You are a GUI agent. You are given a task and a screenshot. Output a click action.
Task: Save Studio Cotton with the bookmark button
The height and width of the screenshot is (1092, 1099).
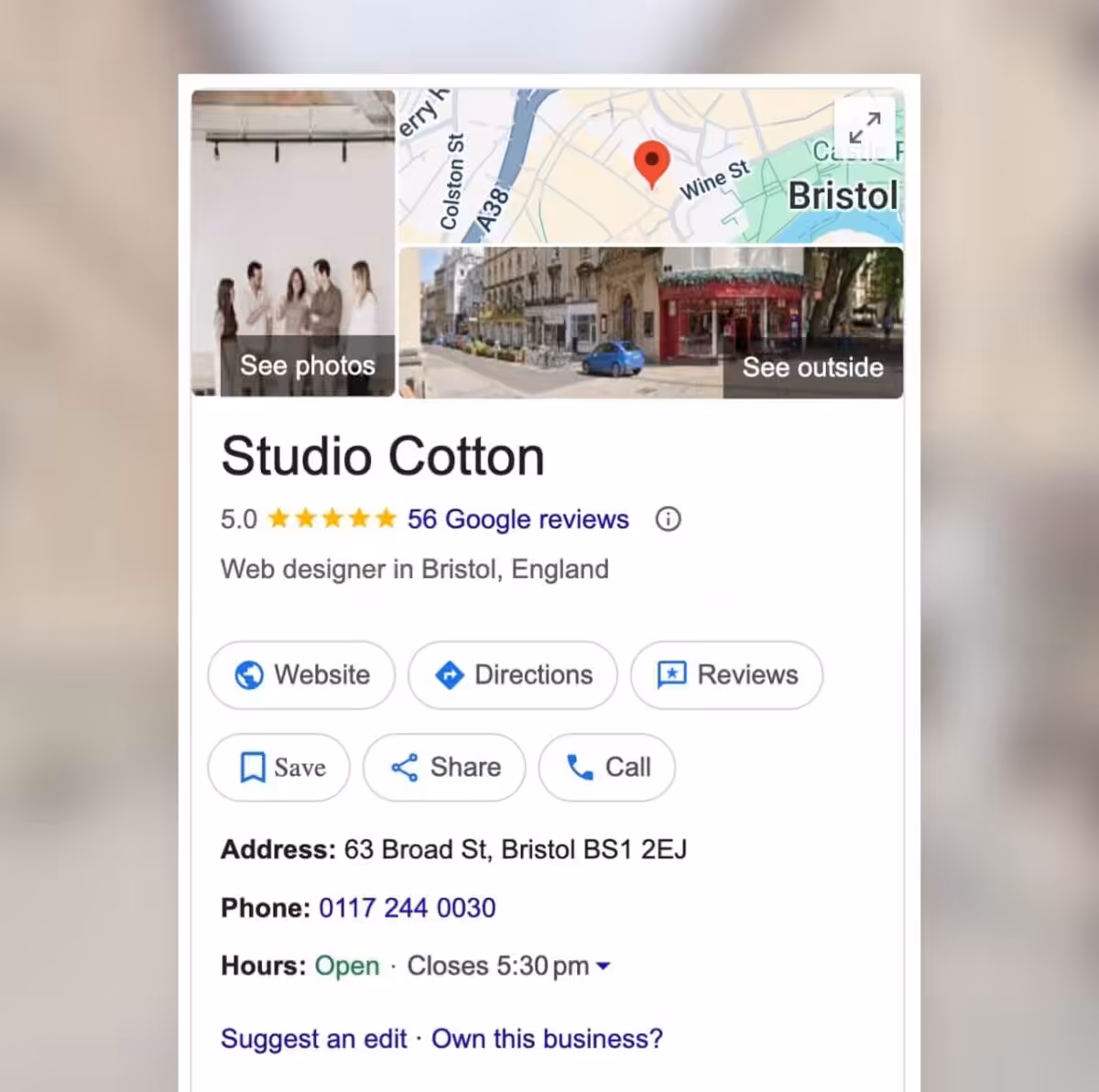point(279,768)
